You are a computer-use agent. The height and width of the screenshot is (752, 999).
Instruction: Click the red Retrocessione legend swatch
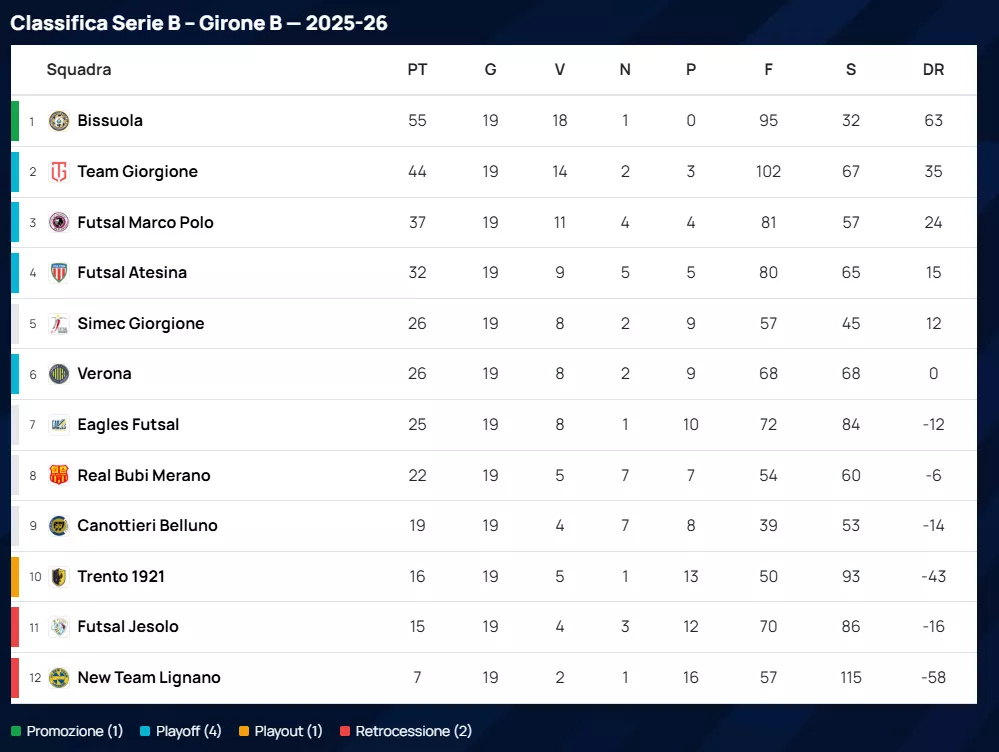click(345, 731)
